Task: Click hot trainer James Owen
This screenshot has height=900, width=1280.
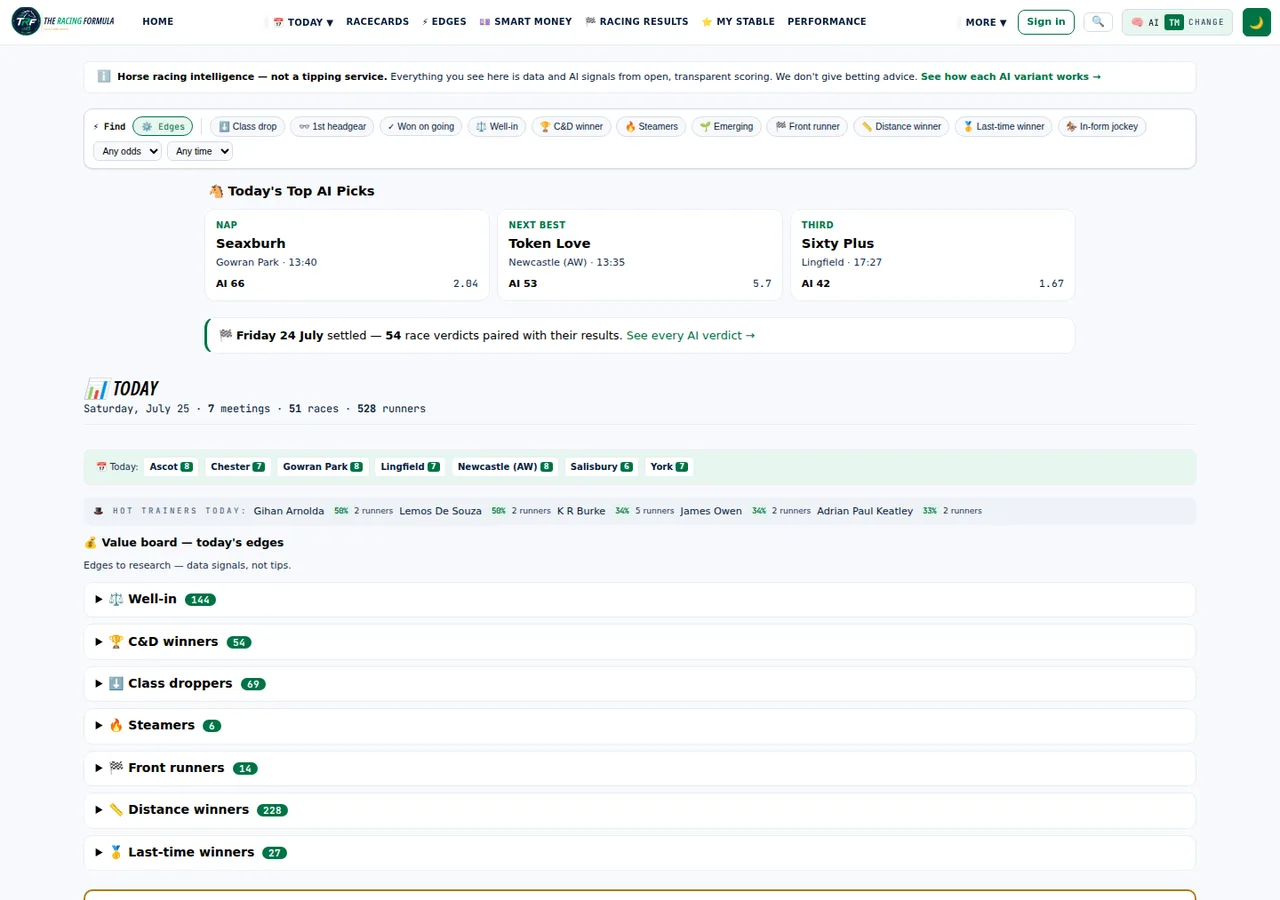Action: [711, 511]
